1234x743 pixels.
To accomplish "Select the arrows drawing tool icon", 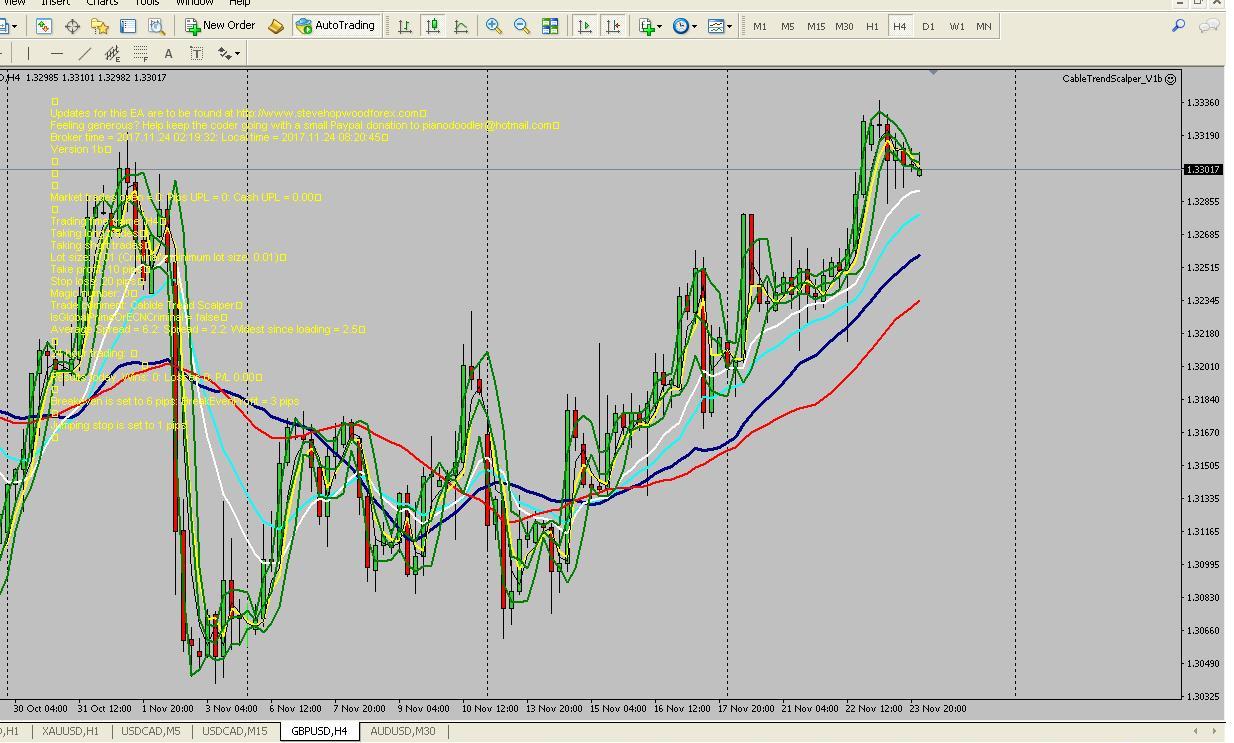I will pyautogui.click(x=224, y=53).
